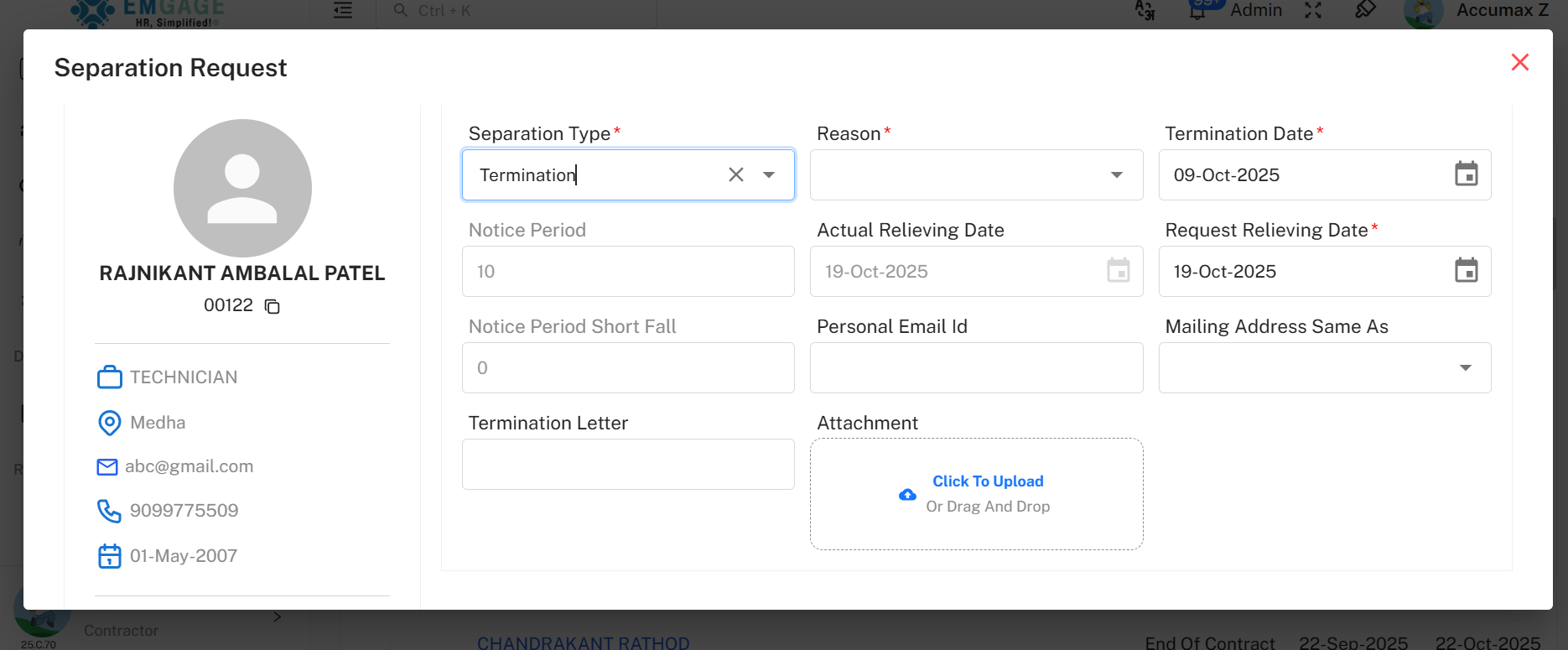Click the abc@gmail.com mail icon
Image resolution: width=1568 pixels, height=650 pixels.
[107, 467]
